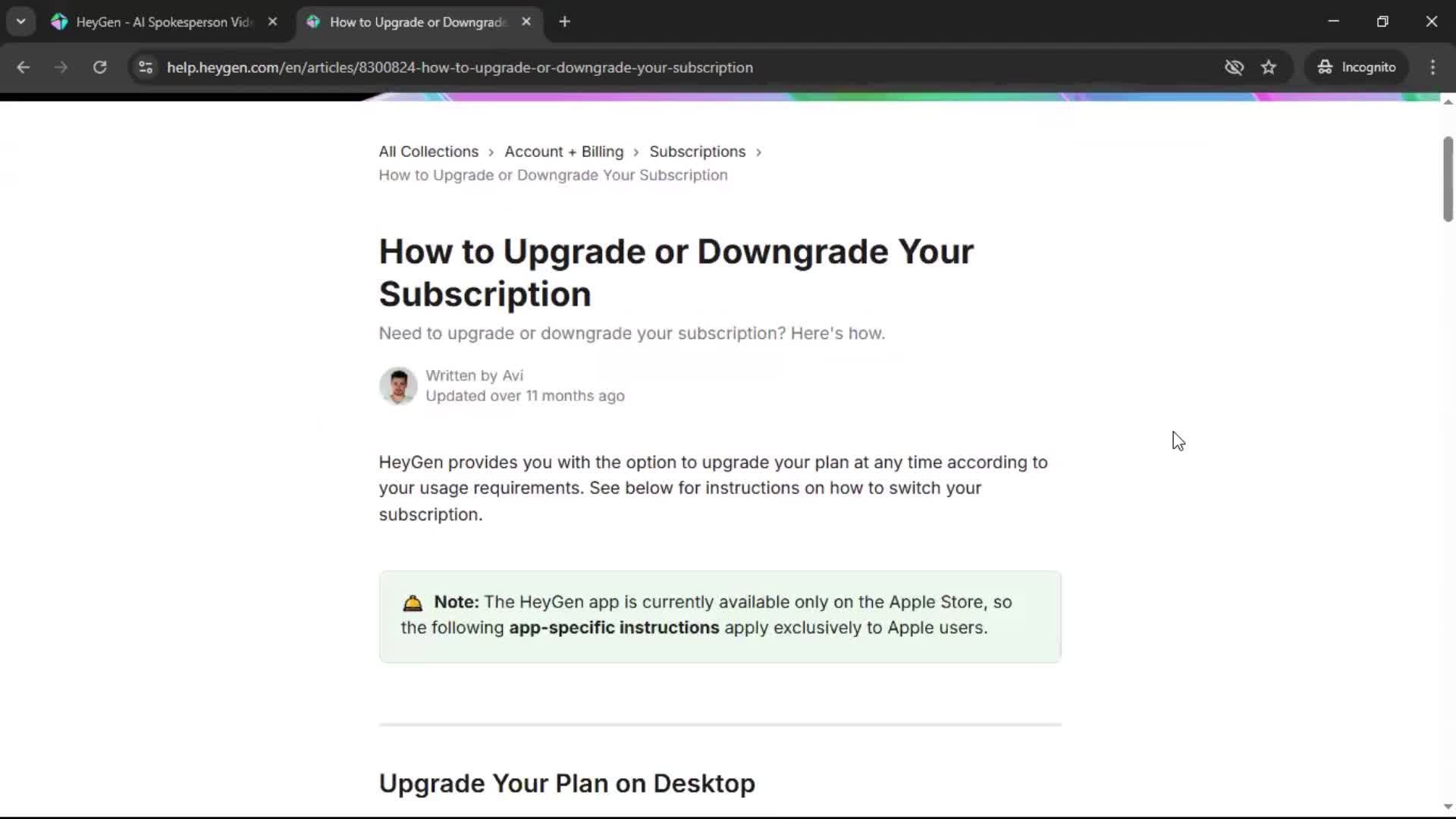1456x819 pixels.
Task: Click the browser back arrow
Action: point(23,67)
